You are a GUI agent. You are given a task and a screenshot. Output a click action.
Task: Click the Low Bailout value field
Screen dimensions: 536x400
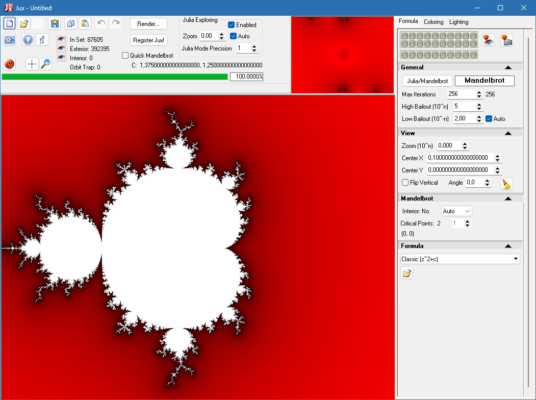point(464,119)
